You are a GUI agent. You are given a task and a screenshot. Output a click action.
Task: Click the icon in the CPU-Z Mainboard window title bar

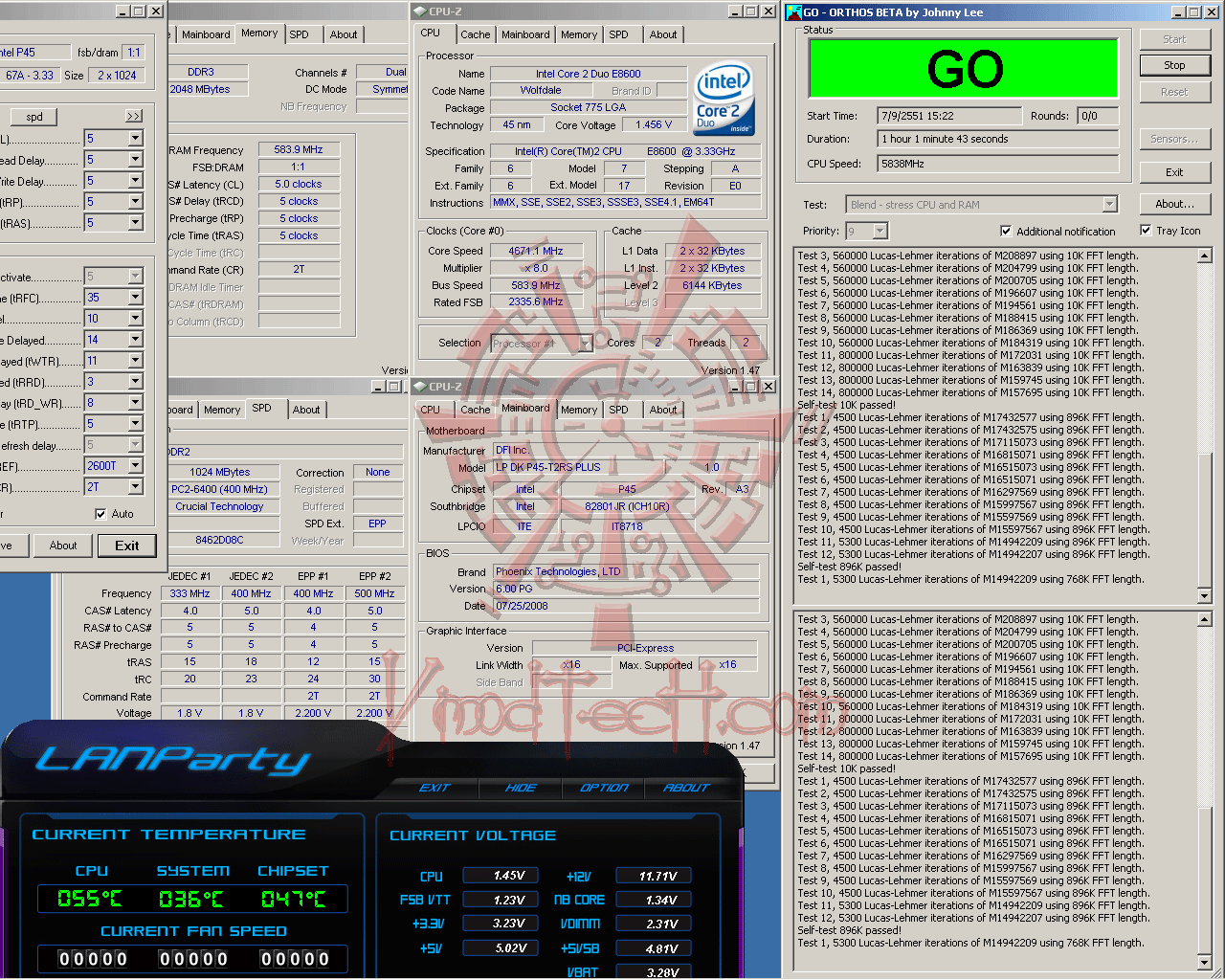point(419,387)
